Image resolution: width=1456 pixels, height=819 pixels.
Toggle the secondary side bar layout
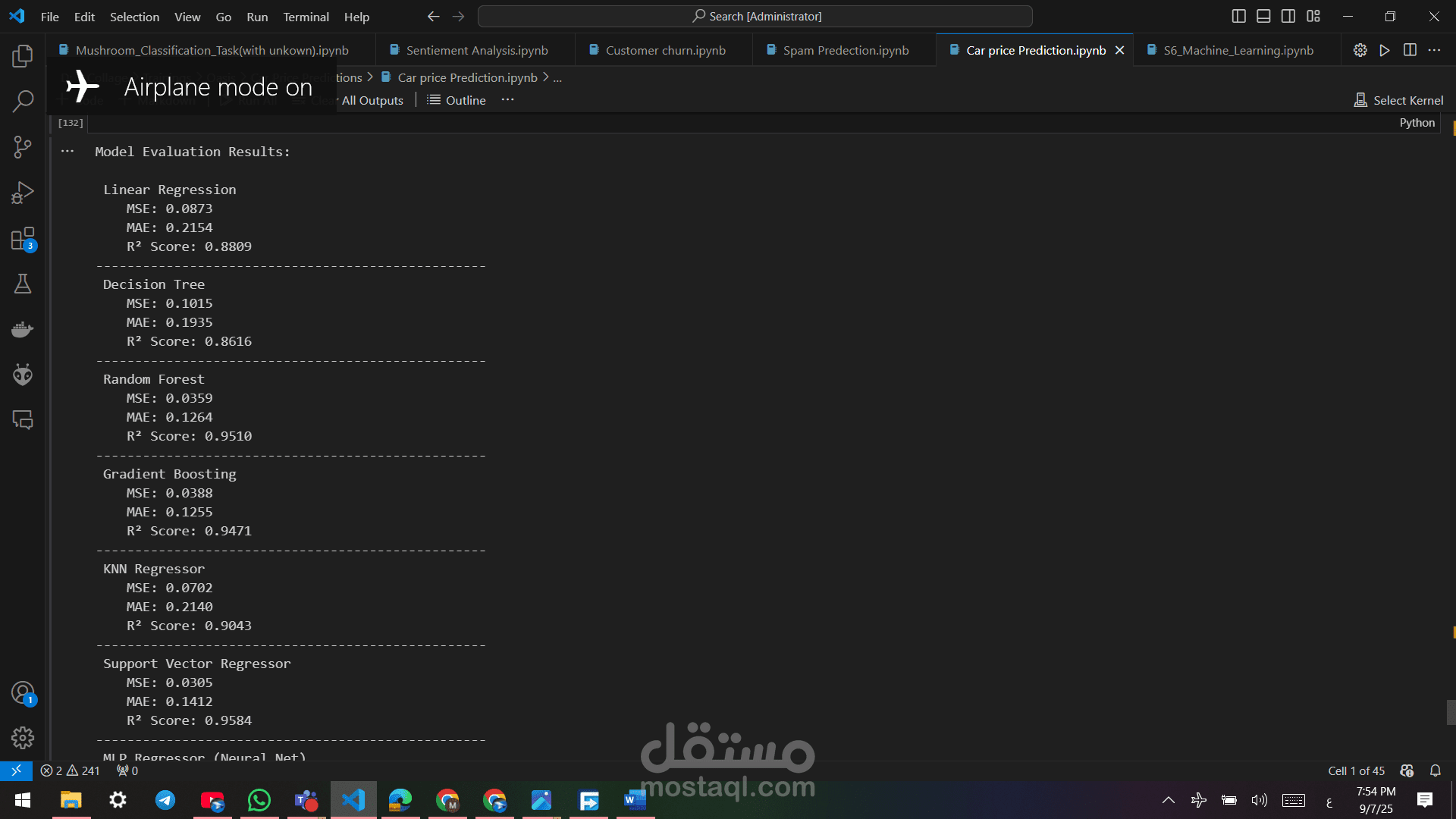pyautogui.click(x=1288, y=16)
